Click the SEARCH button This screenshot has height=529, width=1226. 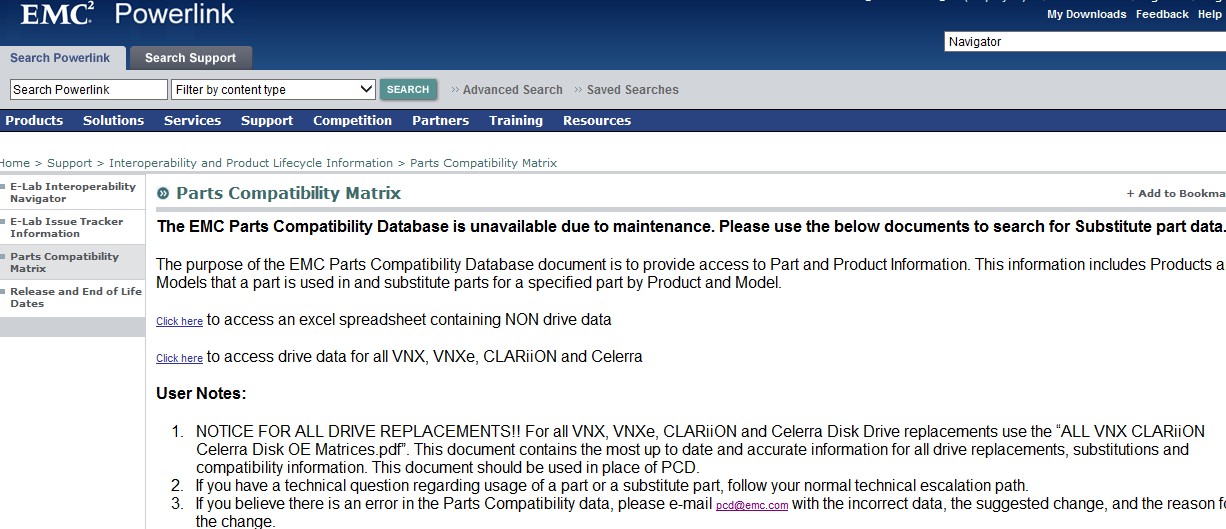[408, 90]
